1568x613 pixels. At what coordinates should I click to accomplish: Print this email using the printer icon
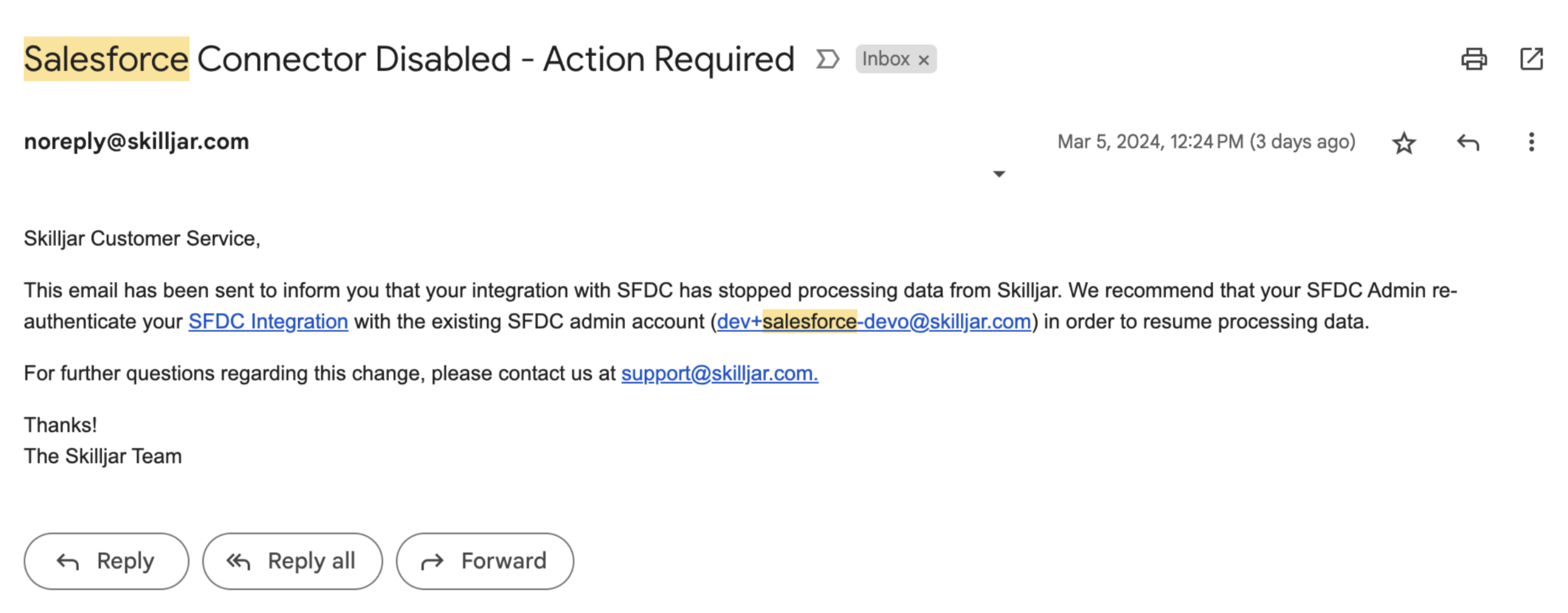1473,59
